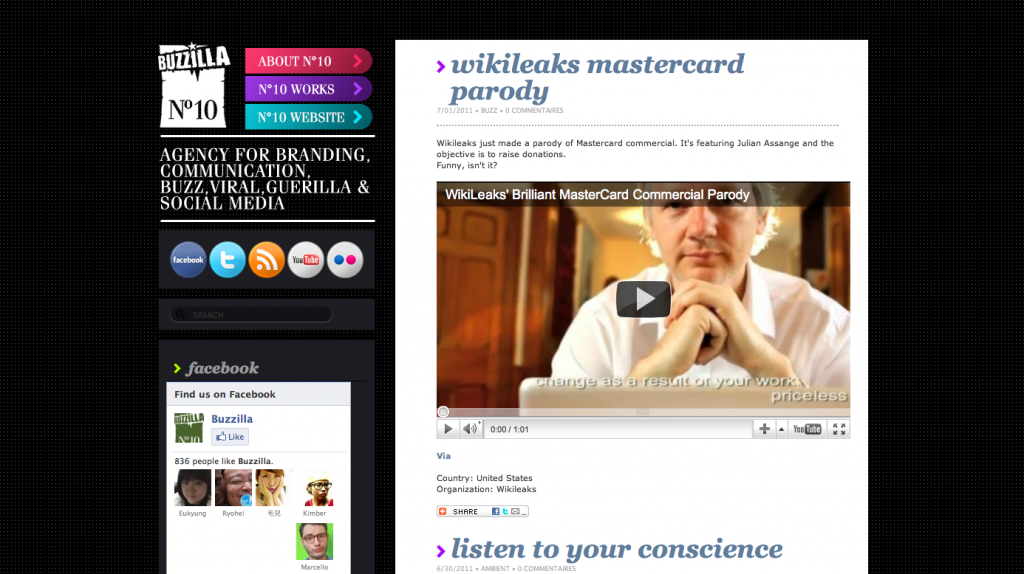Screen dimensions: 1024x574
Task: Open the orange RSS feed icon
Action: [267, 260]
